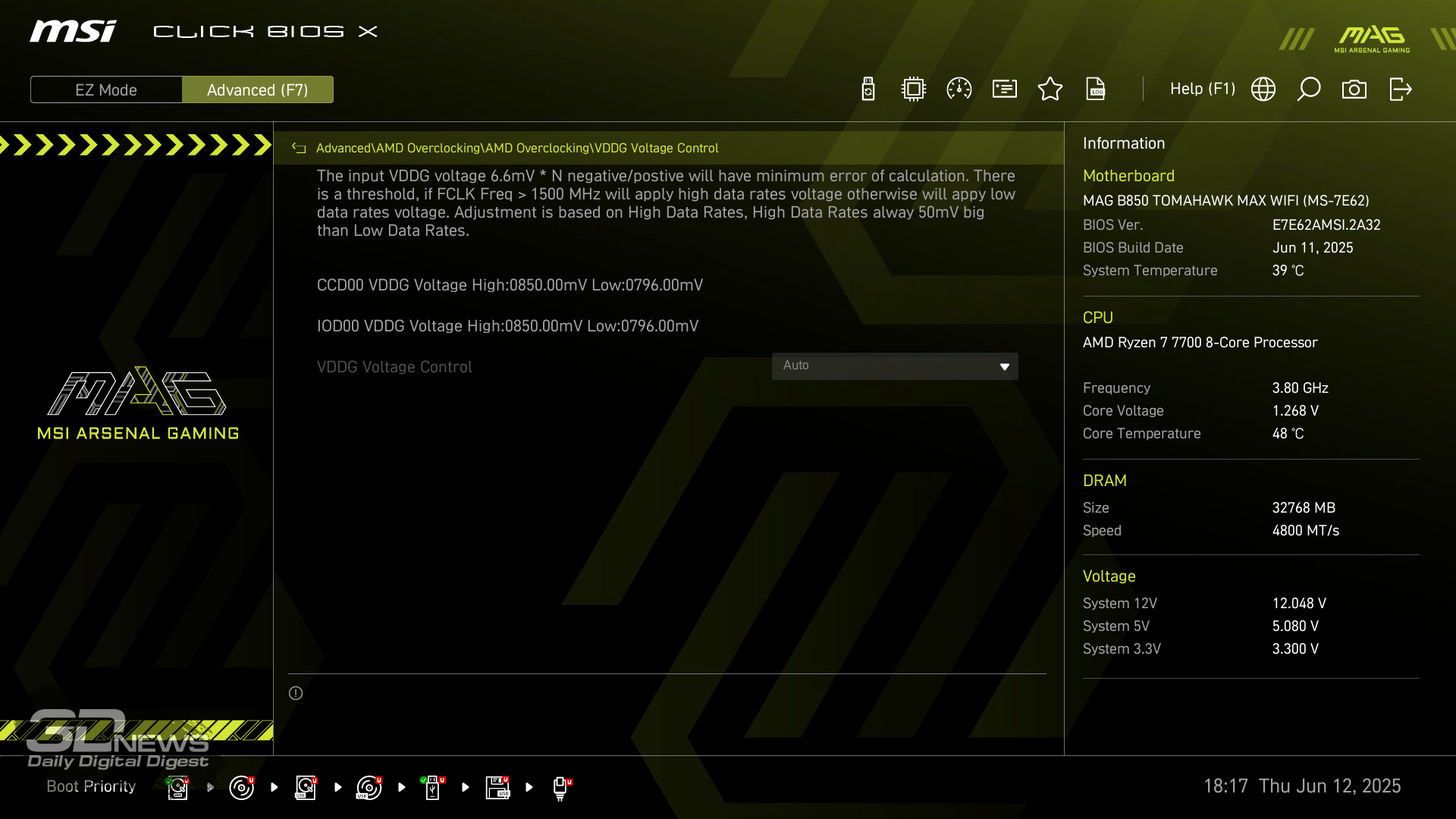Click the Core Voltage value 1.268 V

1295,411
